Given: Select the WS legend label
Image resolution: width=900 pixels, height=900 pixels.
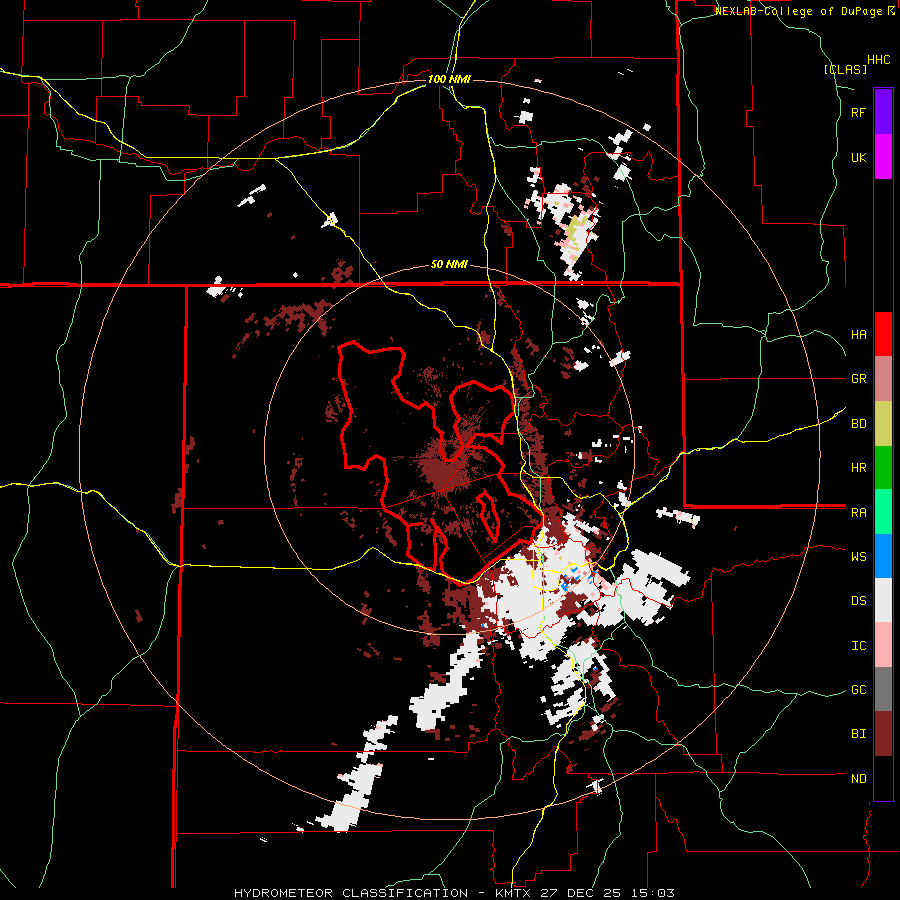Looking at the screenshot, I should pyautogui.click(x=858, y=557).
